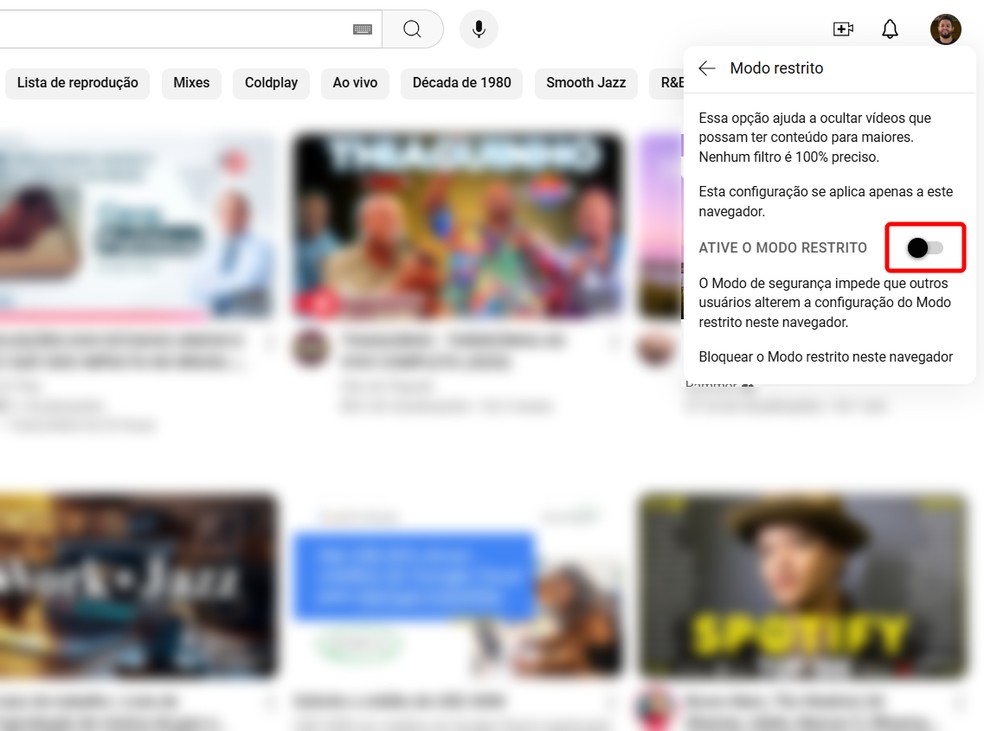Select the Mixes filter chip
Viewport: 984px width, 731px height.
click(190, 83)
